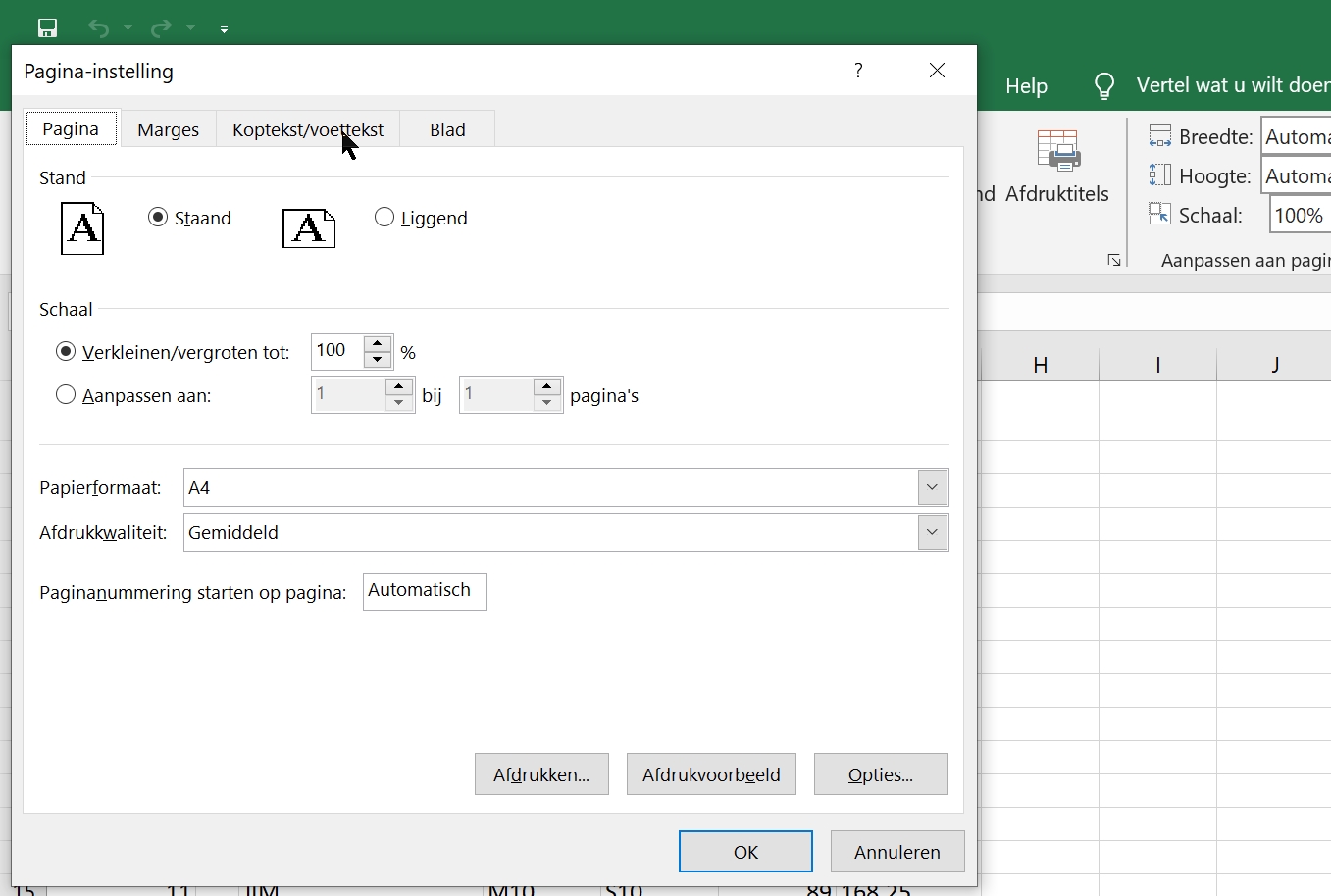Choose the Aanpassen aan radio option
Viewport: 1331px width, 896px height.
pos(66,395)
